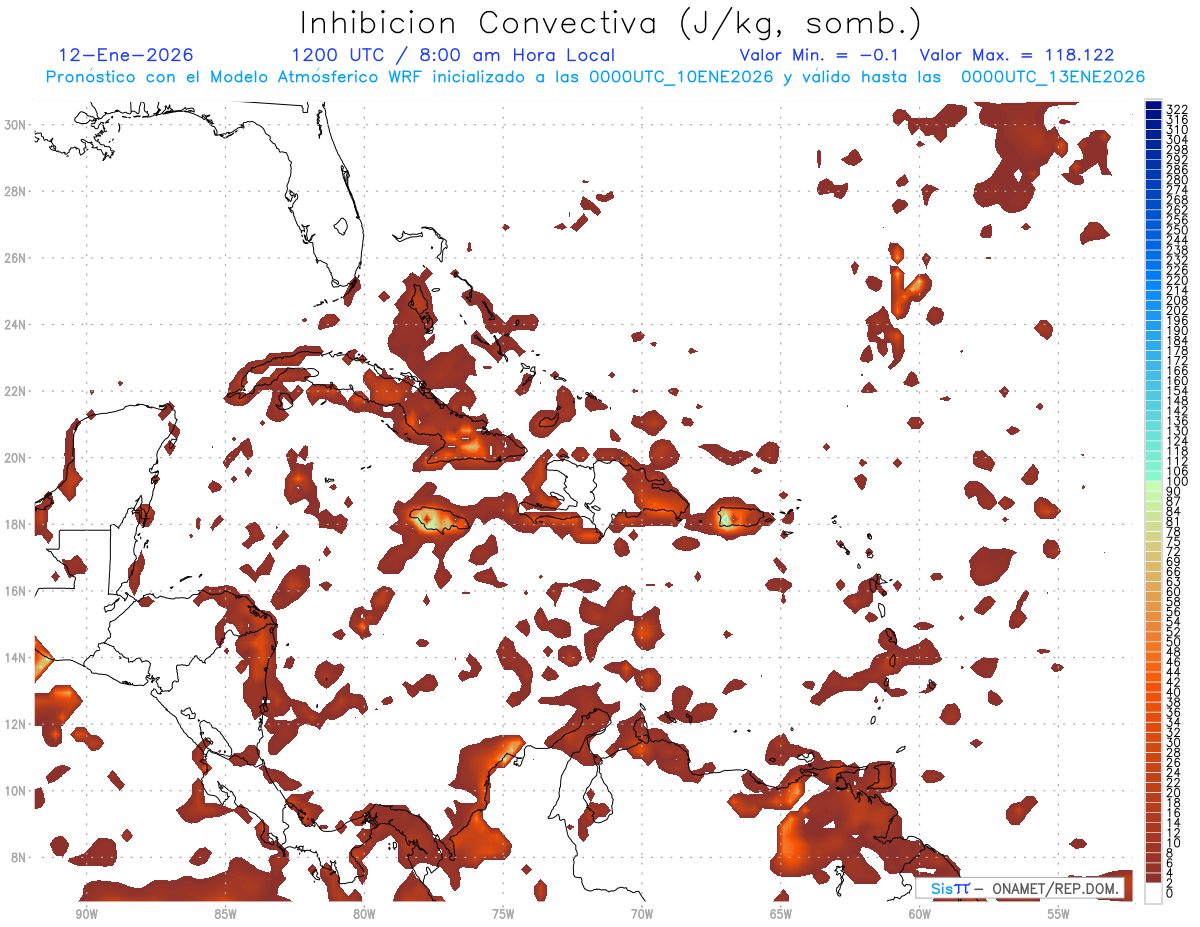This screenshot has height=927, width=1200.
Task: Click the 'Valor Min. = -0.1' readout
Action: (x=819, y=55)
